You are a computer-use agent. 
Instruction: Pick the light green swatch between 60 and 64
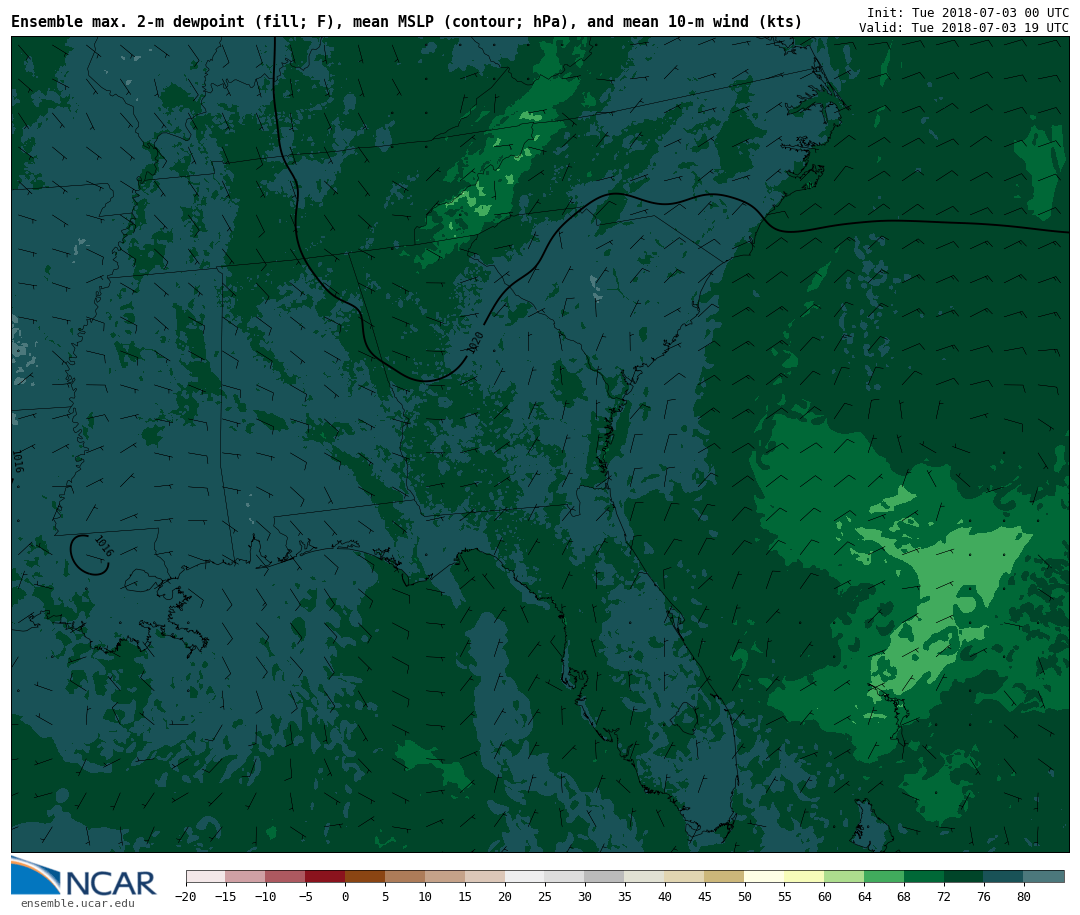[844, 876]
